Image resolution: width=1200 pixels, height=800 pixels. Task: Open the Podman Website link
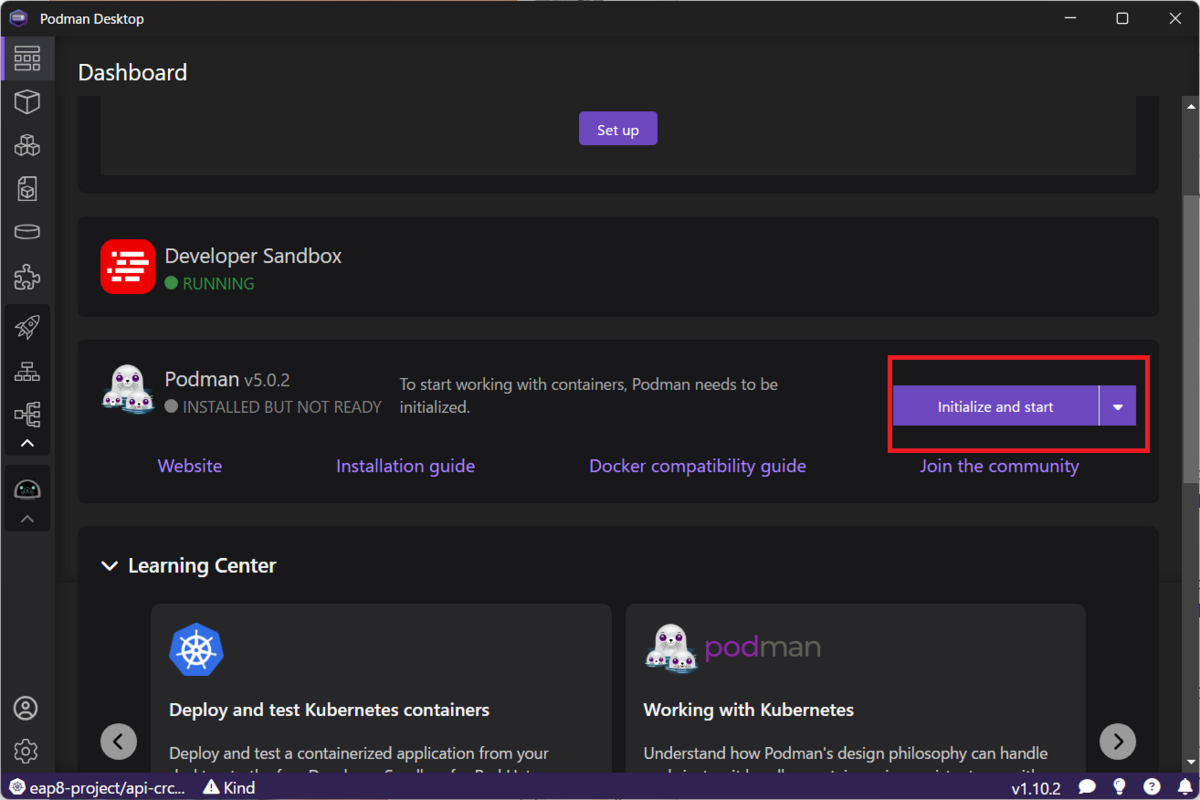pos(190,466)
